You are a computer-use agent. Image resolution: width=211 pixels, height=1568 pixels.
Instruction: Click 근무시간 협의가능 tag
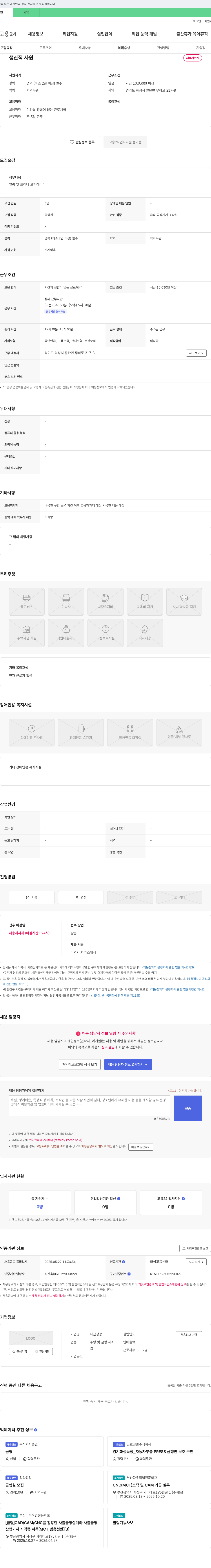coord(55,312)
